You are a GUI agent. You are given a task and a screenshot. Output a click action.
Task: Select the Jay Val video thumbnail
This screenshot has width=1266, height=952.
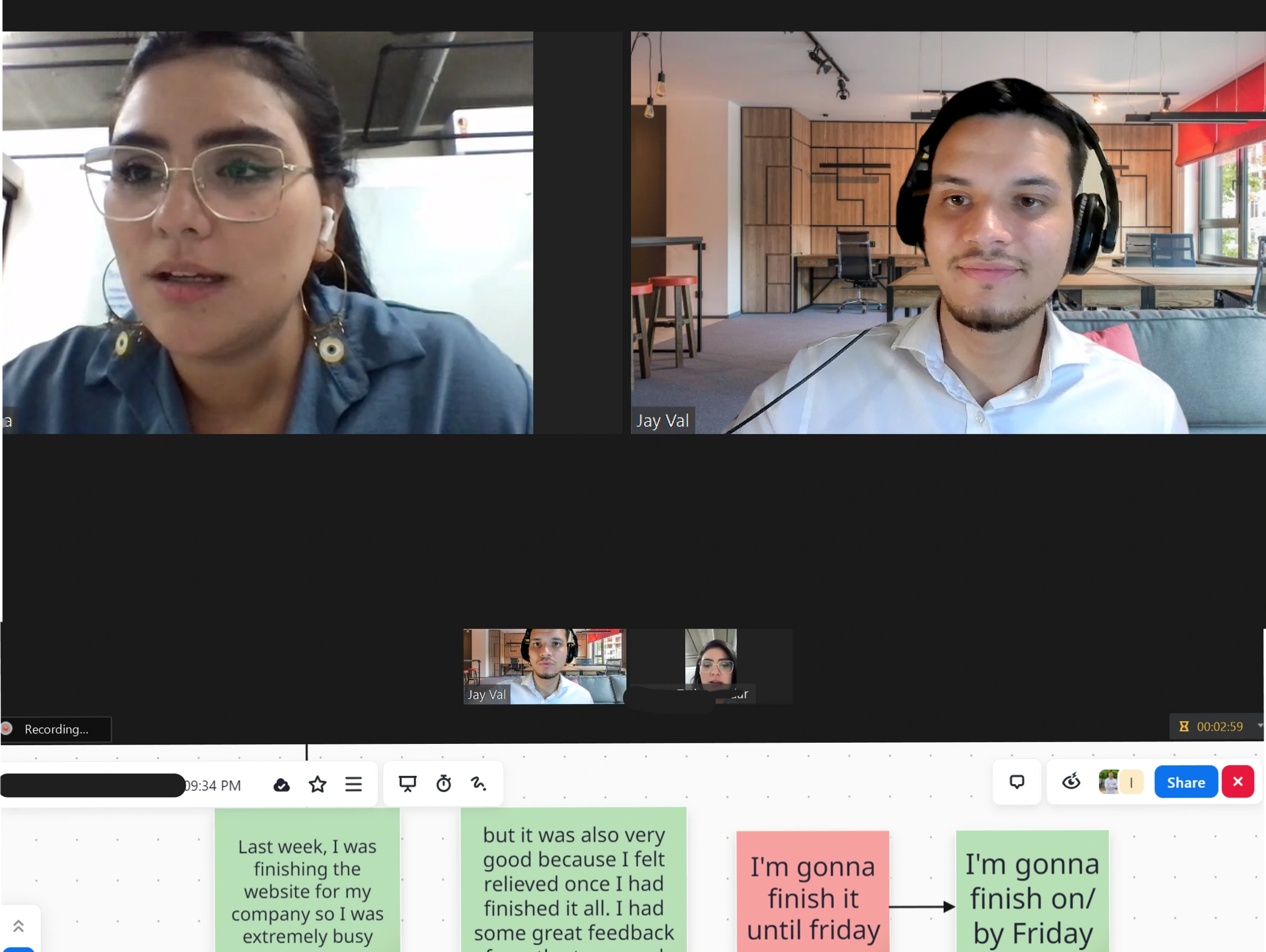coord(544,666)
